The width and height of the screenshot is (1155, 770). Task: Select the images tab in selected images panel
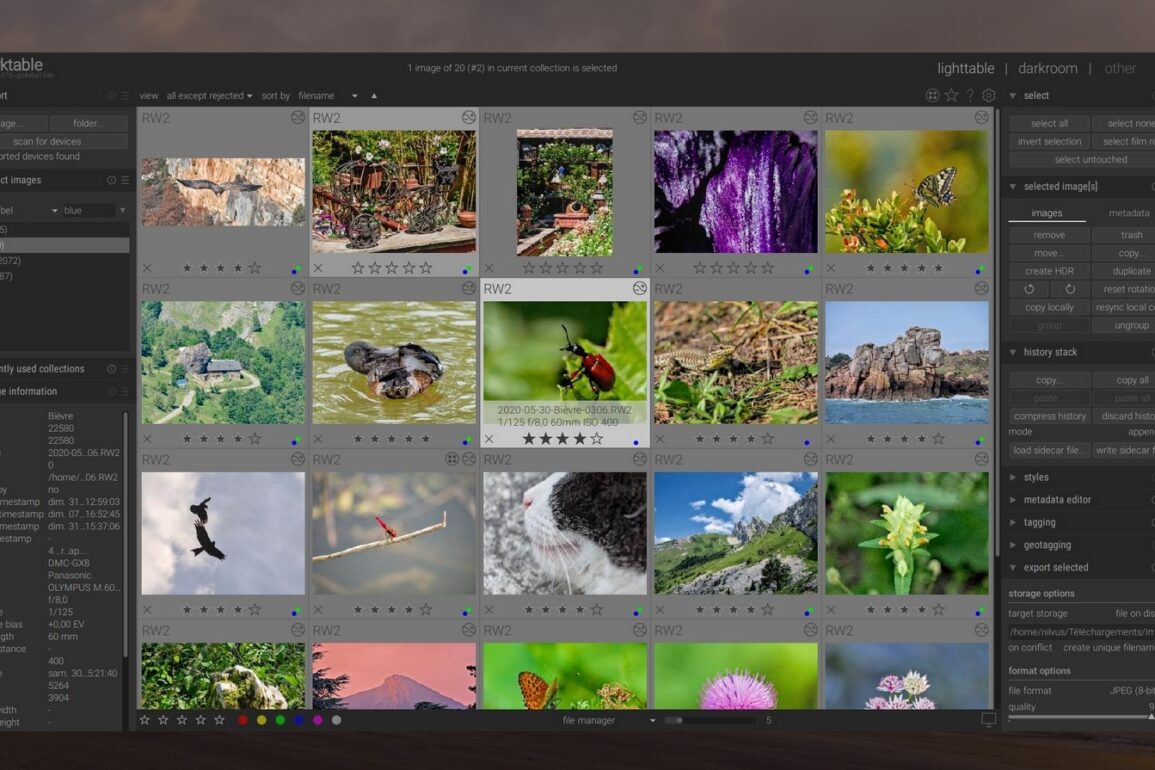(1047, 213)
